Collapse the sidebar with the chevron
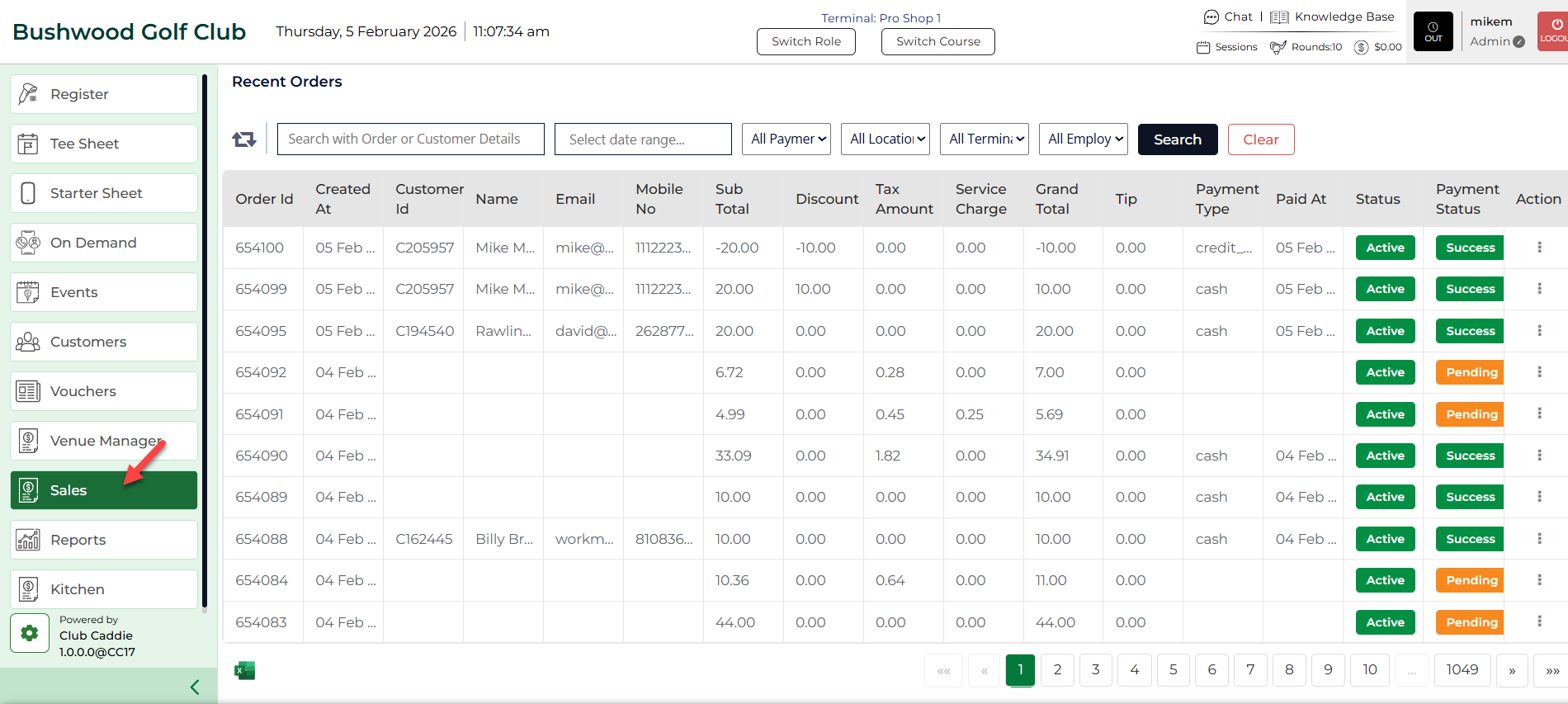Screen dimensions: 1568x704 tap(195, 687)
